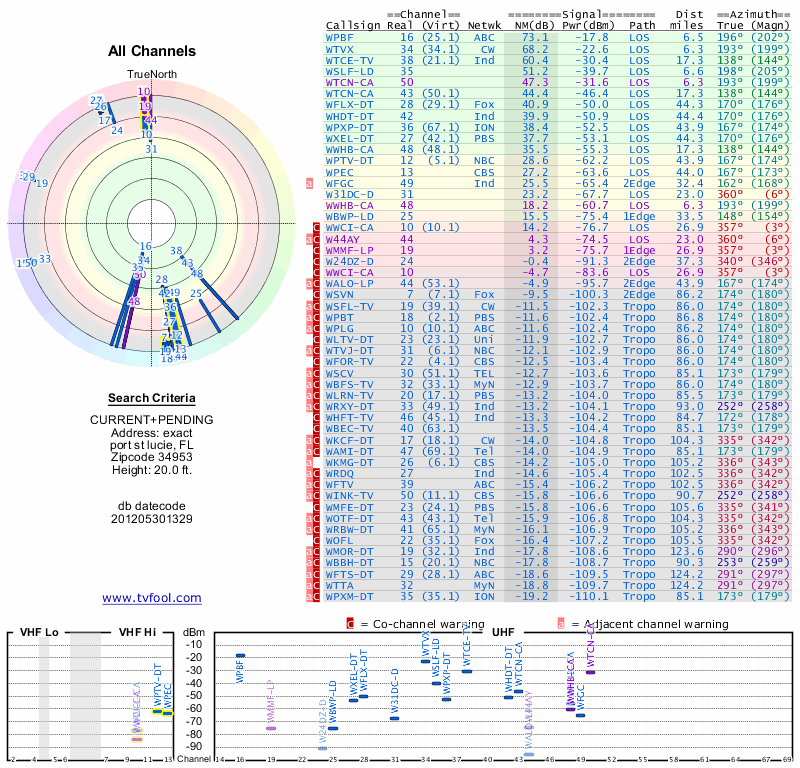Select co-channel warning icon on WMMF-LP row
Viewport: 800px width, 768px height.
tap(317, 250)
